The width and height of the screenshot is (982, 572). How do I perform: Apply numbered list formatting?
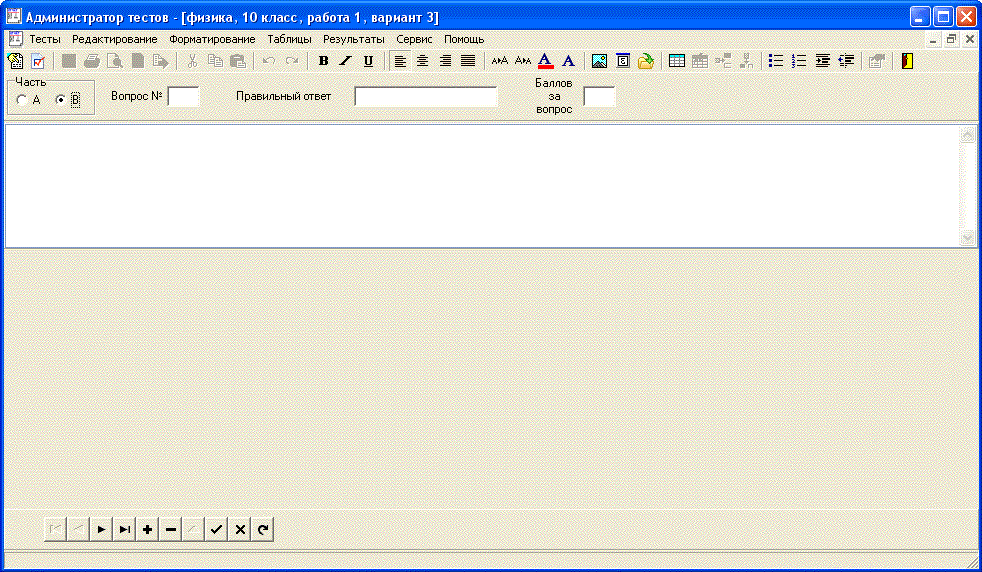point(799,61)
